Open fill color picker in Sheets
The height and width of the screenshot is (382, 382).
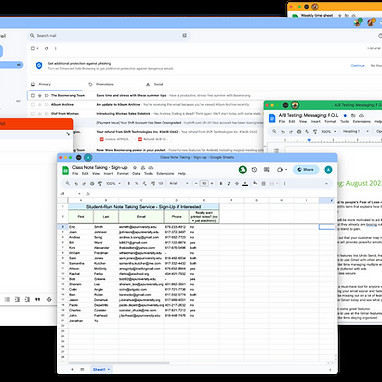pos(255,183)
